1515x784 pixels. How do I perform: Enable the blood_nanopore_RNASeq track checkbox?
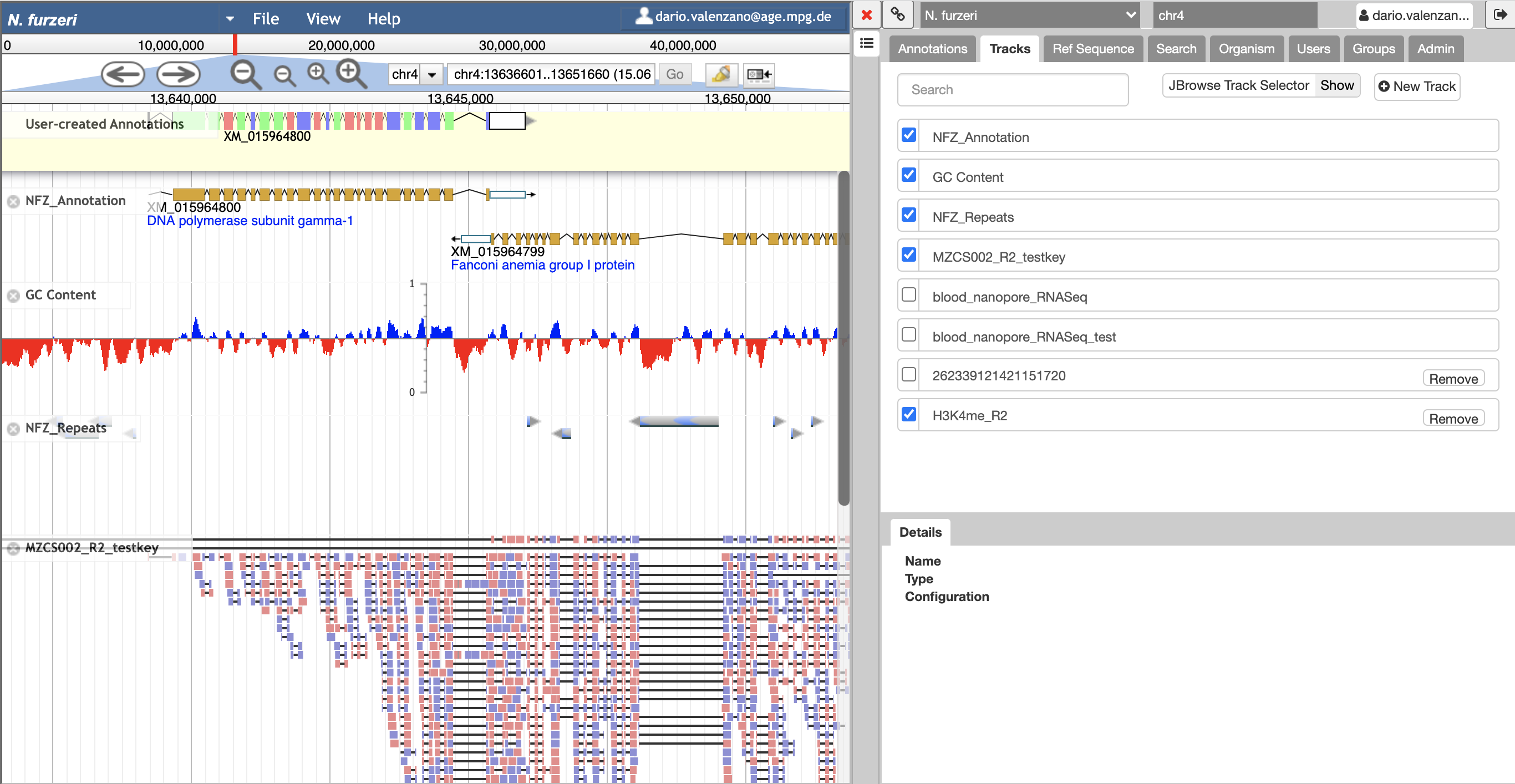tap(909, 296)
